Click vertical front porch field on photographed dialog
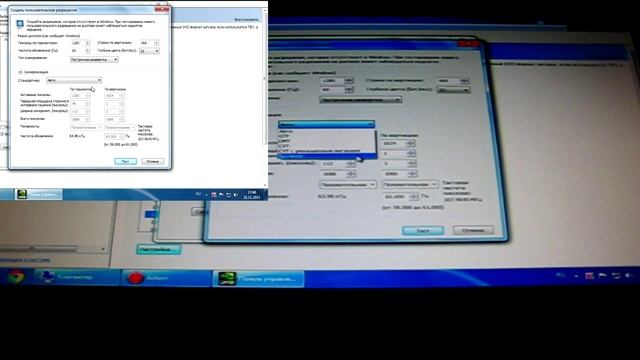 click(x=399, y=153)
